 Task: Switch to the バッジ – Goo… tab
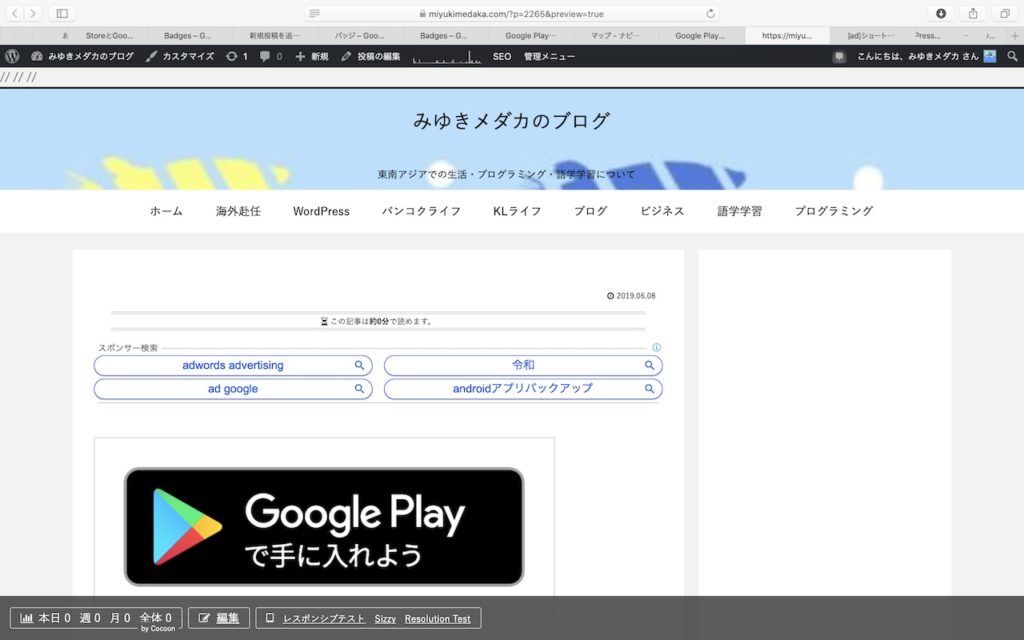(x=359, y=36)
